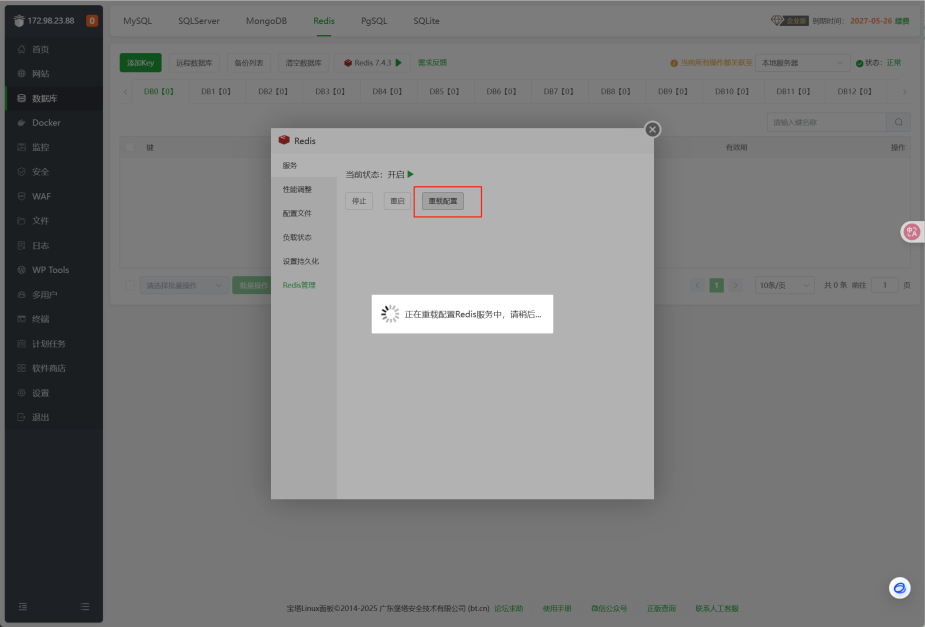Select the DB5 database tab

click(x=444, y=91)
